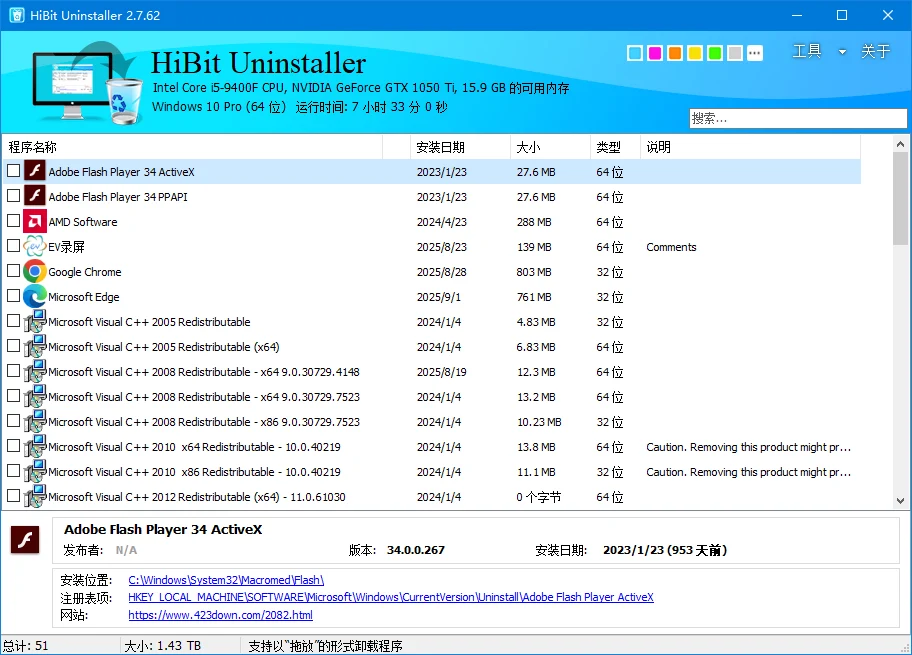
Task: Click the 大小: 1.43 TB status bar entry
Action: [162, 646]
